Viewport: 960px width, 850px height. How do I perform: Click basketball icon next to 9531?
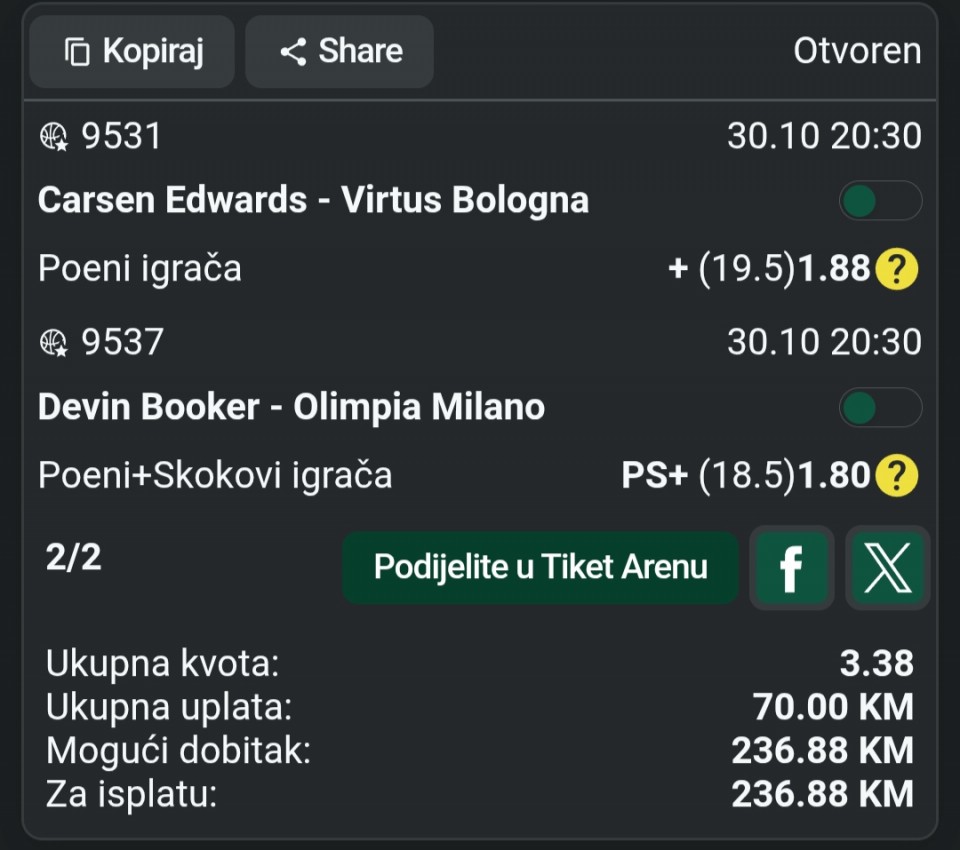tap(54, 136)
